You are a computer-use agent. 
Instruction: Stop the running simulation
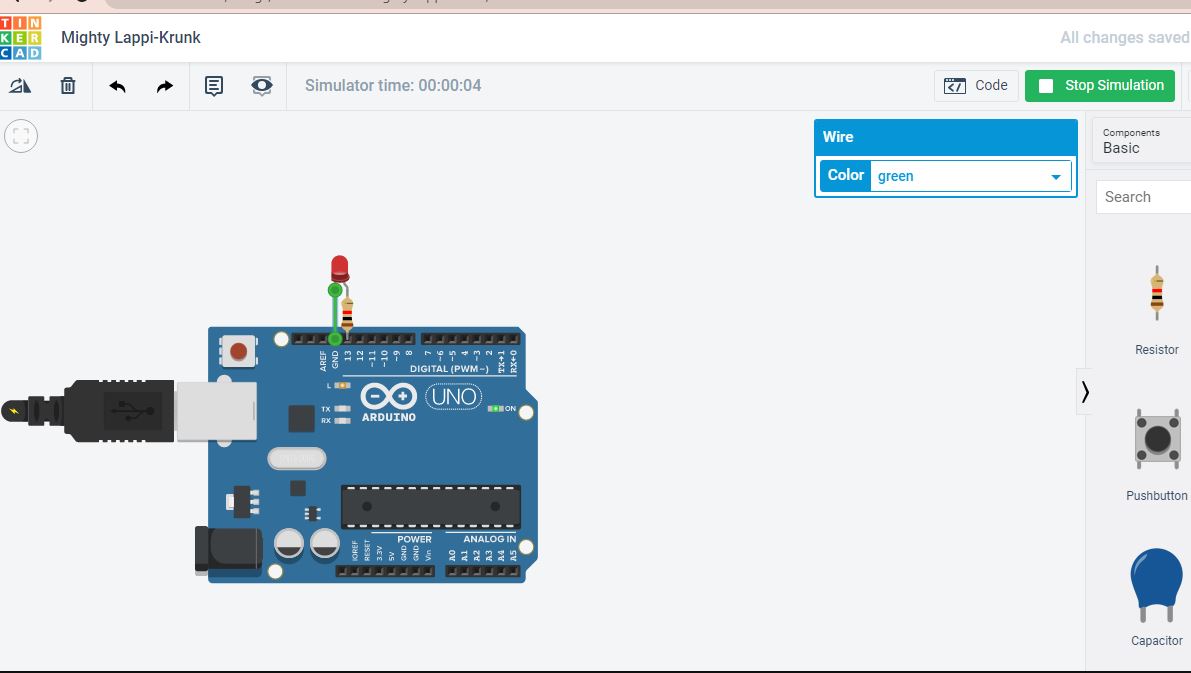tap(1100, 86)
